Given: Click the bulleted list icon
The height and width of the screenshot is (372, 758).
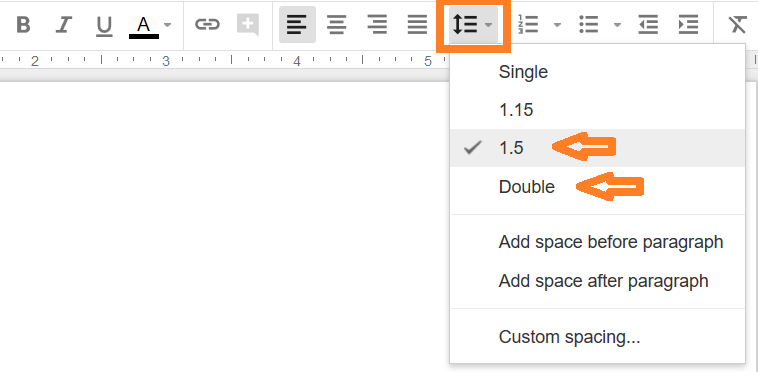Looking at the screenshot, I should 589,25.
